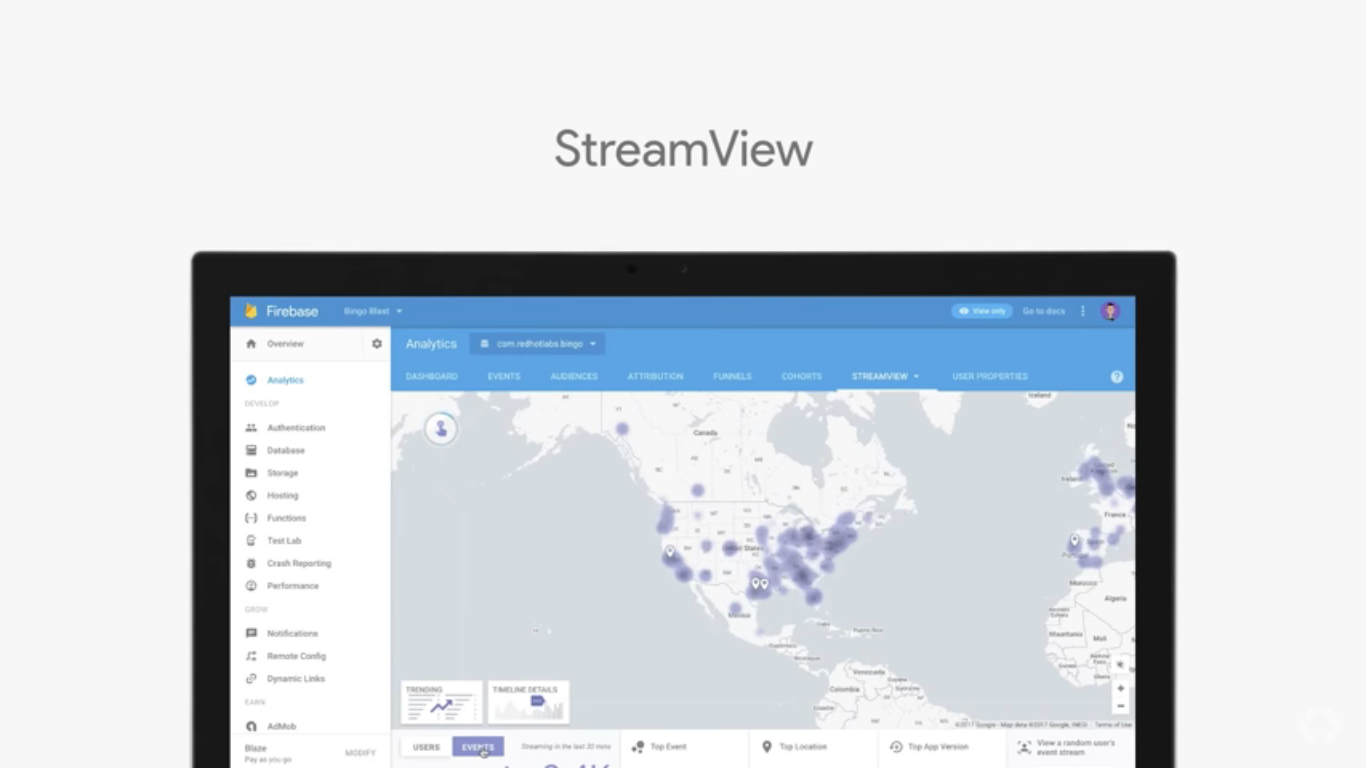Screen dimensions: 1366x768
Task: Go to the Funnels tab
Action: coord(732,377)
